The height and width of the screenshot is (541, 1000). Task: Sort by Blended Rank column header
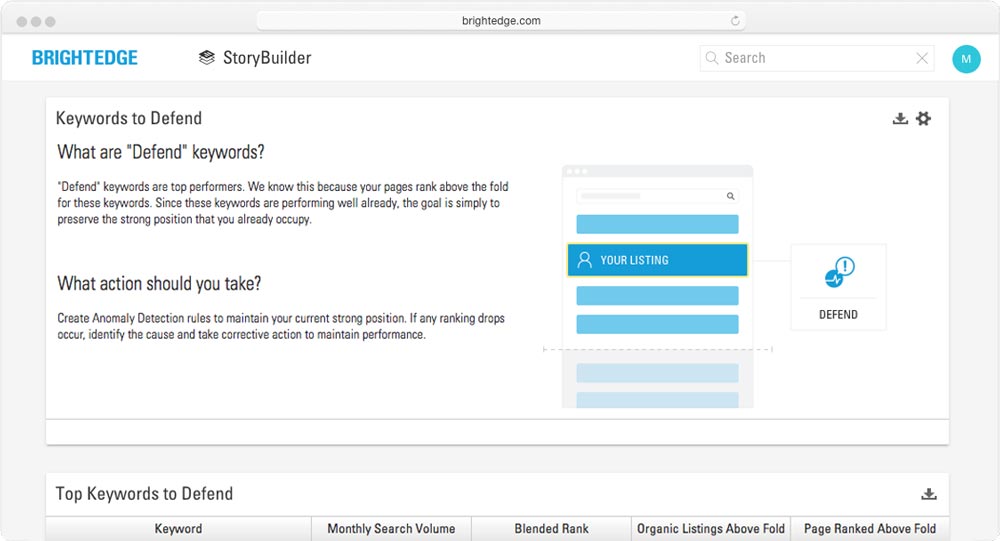coord(551,529)
